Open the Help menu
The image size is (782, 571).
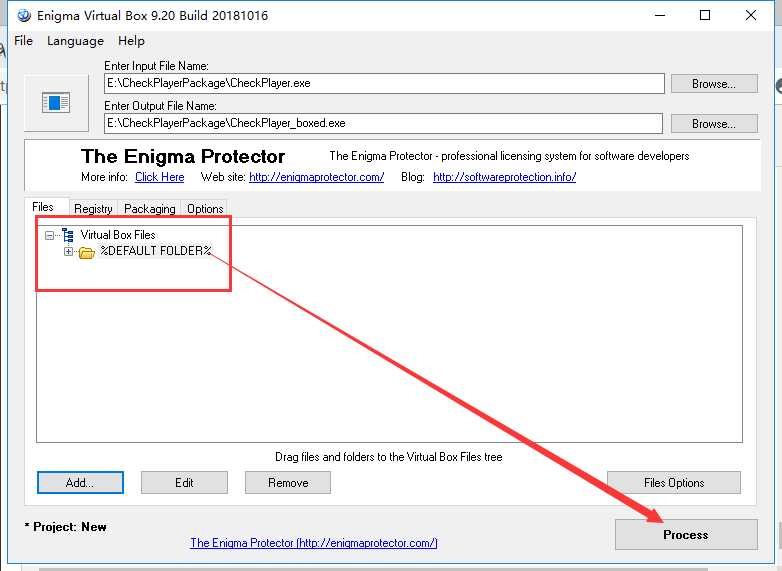(x=132, y=41)
